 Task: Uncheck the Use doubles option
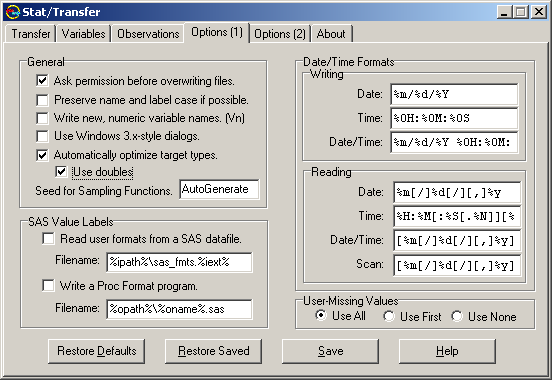tap(61, 172)
